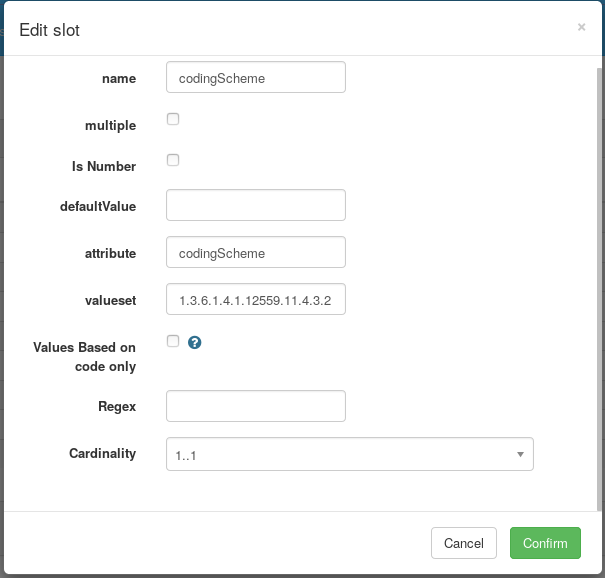Click the Regex label text
The height and width of the screenshot is (578, 605).
point(116,406)
